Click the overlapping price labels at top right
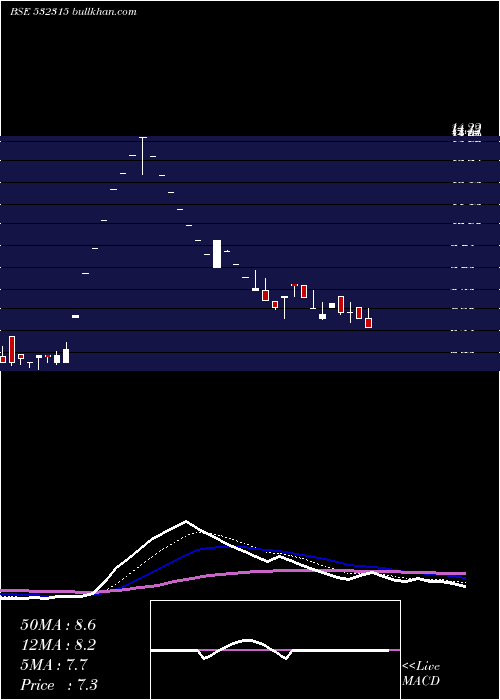The width and height of the screenshot is (500, 700). (x=467, y=130)
